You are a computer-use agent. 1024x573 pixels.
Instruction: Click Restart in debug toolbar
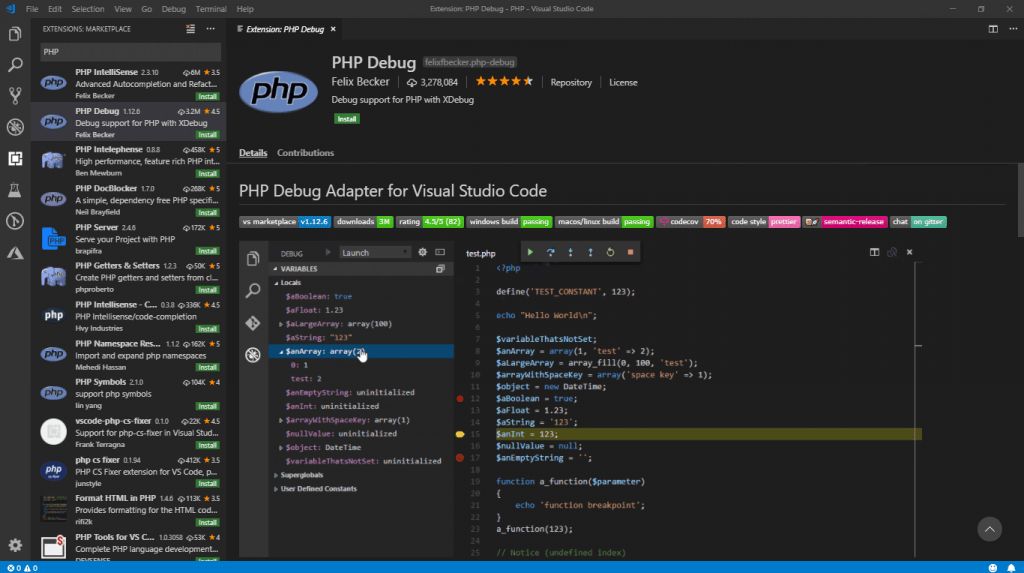click(610, 252)
